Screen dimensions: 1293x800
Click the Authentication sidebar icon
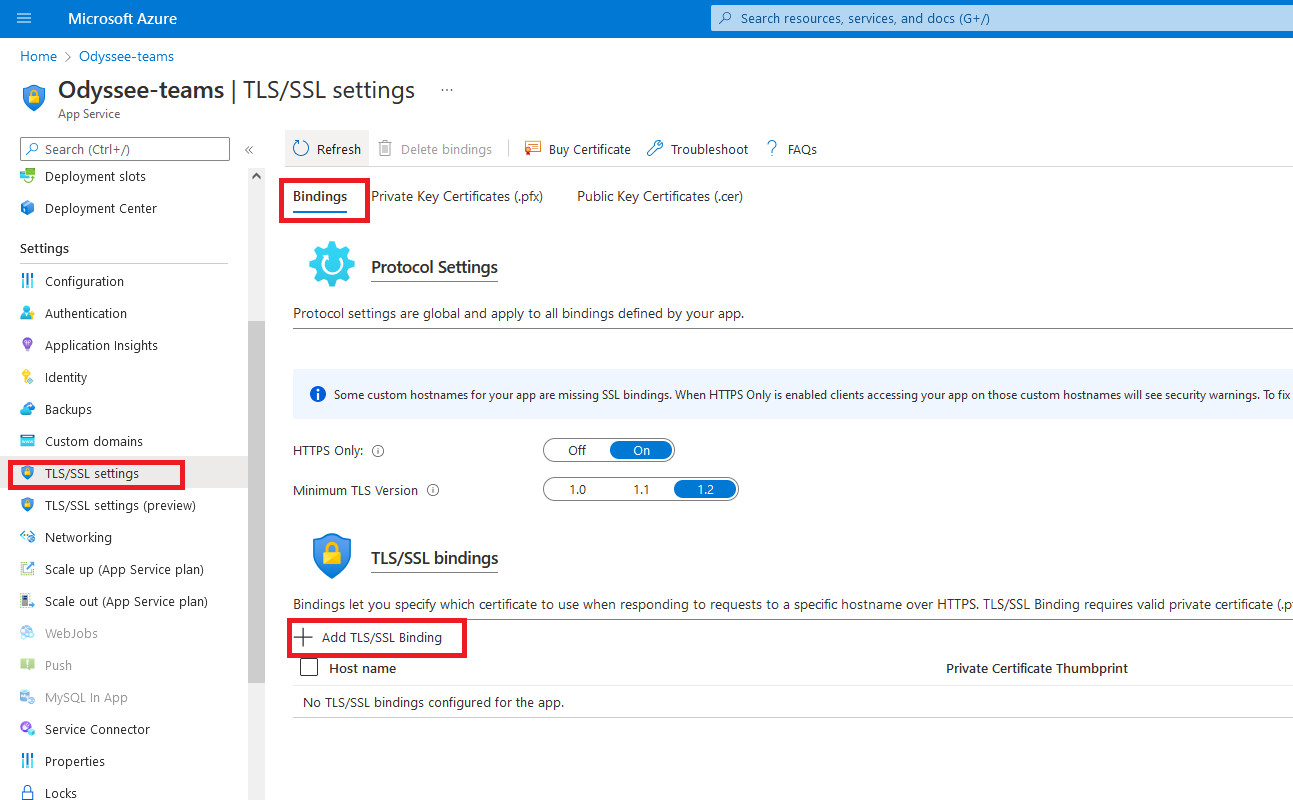tap(28, 314)
